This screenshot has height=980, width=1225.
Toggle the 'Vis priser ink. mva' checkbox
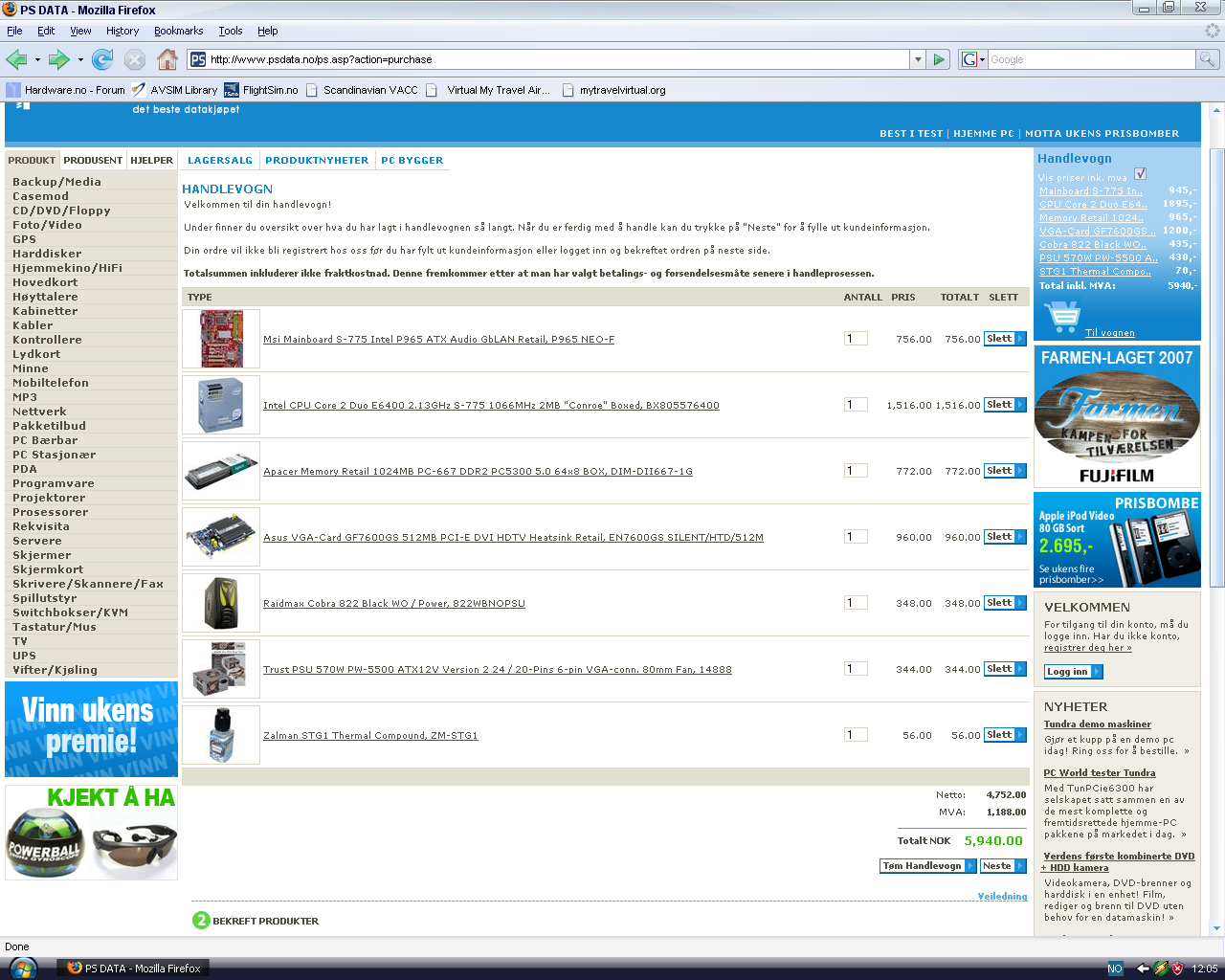pyautogui.click(x=1140, y=174)
